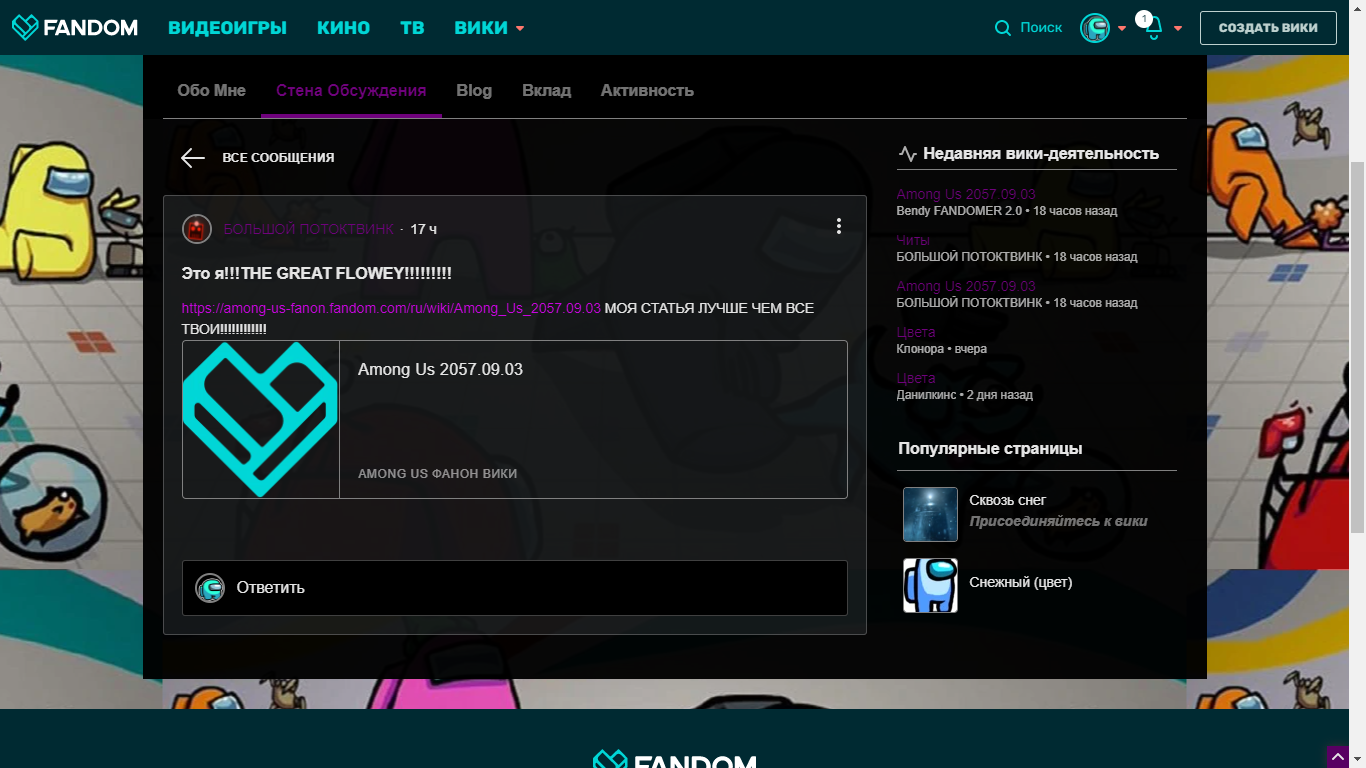Open БОЛЬШОЙ ПОТОКТВИНК author name link

[309, 229]
